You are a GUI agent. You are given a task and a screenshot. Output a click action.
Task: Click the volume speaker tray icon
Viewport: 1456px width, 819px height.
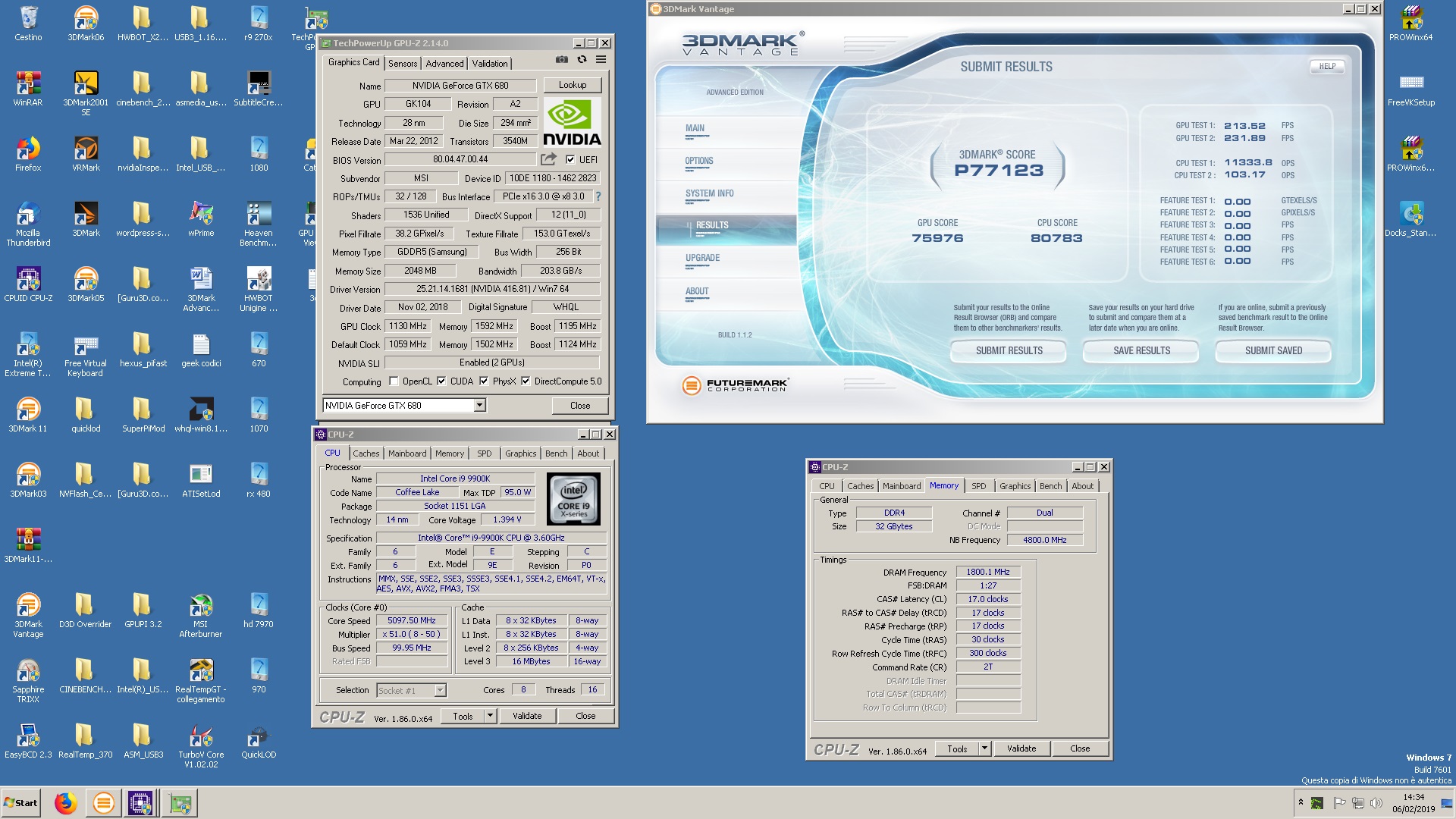point(1376,803)
